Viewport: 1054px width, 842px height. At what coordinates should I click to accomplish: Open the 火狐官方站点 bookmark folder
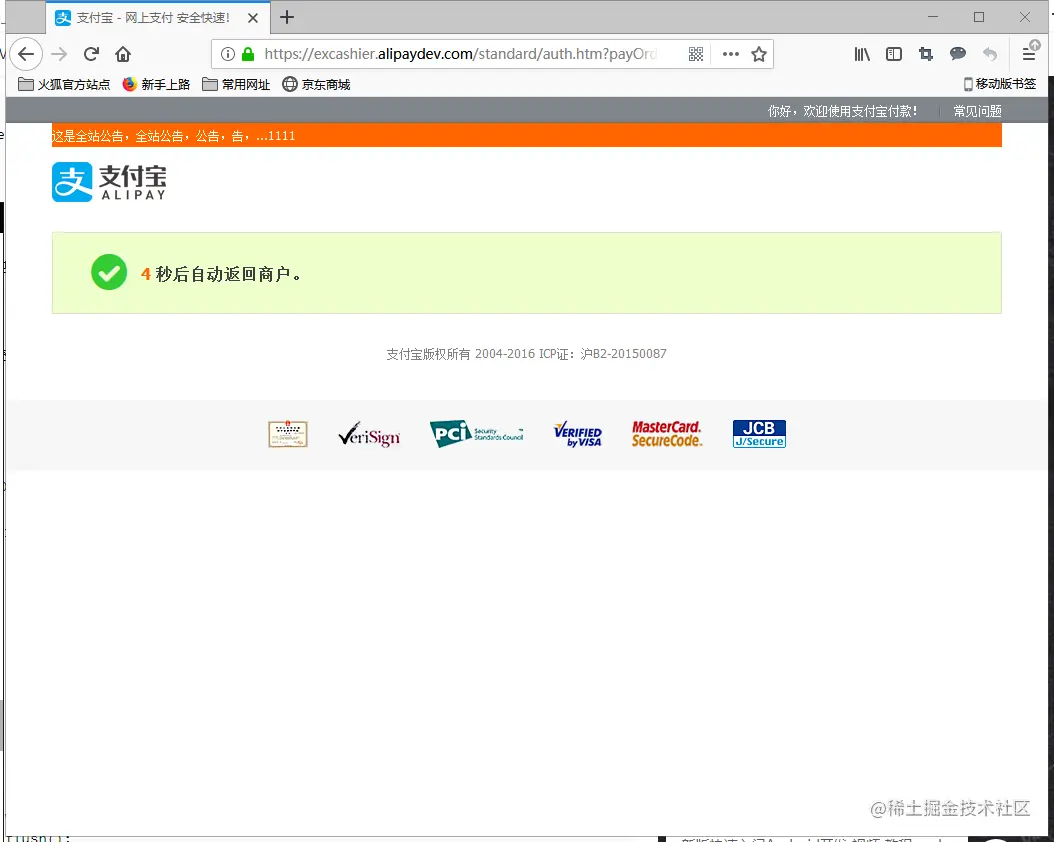point(64,84)
